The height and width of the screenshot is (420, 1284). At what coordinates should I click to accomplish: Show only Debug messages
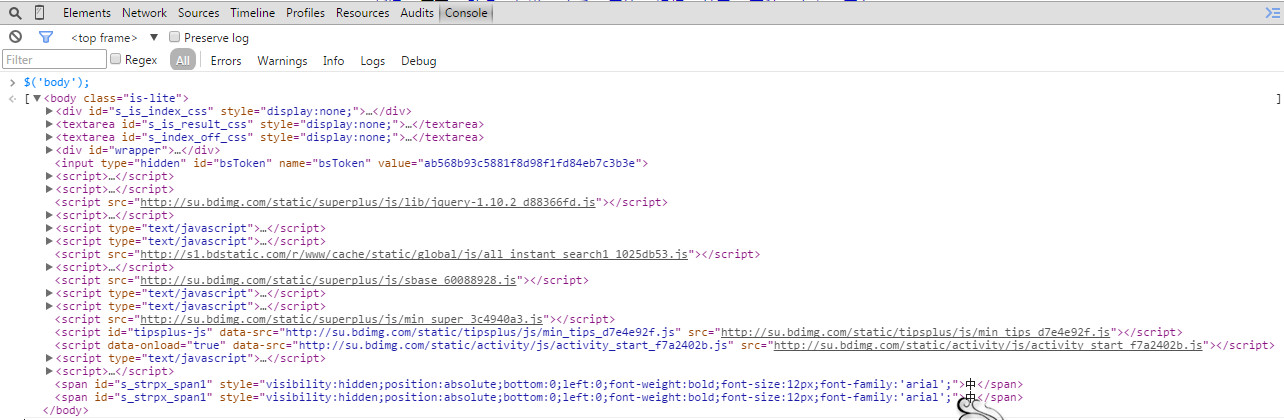coord(419,61)
